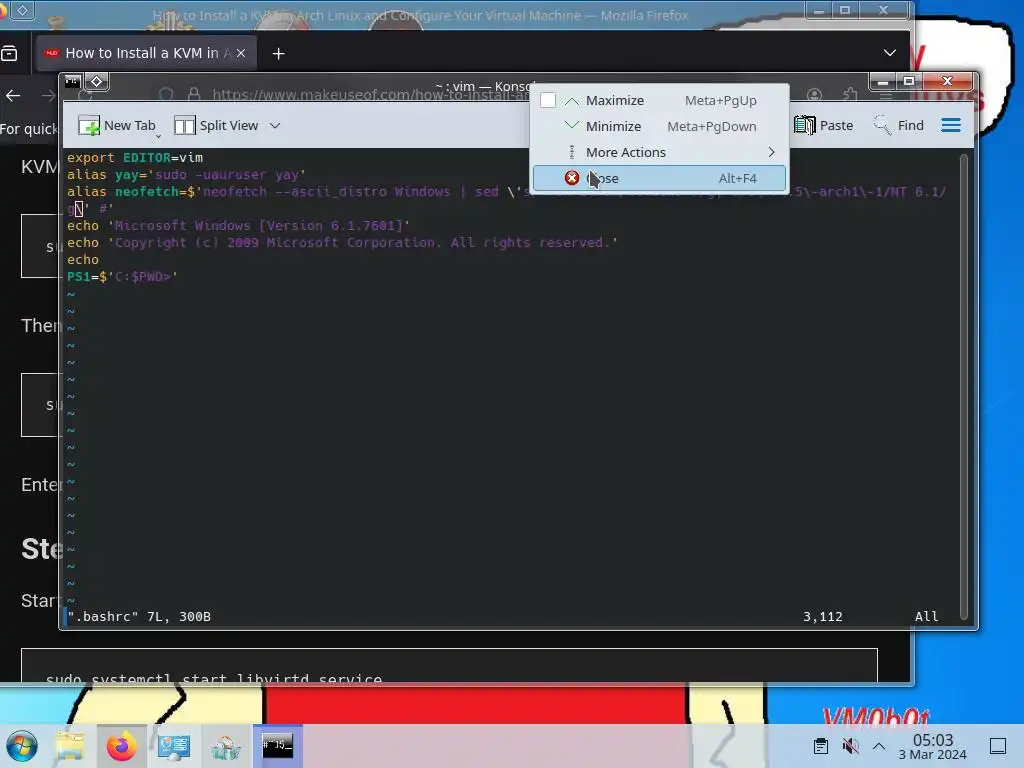Open Firefox View icon beside the tabs
The height and width of the screenshot is (768, 1024).
point(9,54)
